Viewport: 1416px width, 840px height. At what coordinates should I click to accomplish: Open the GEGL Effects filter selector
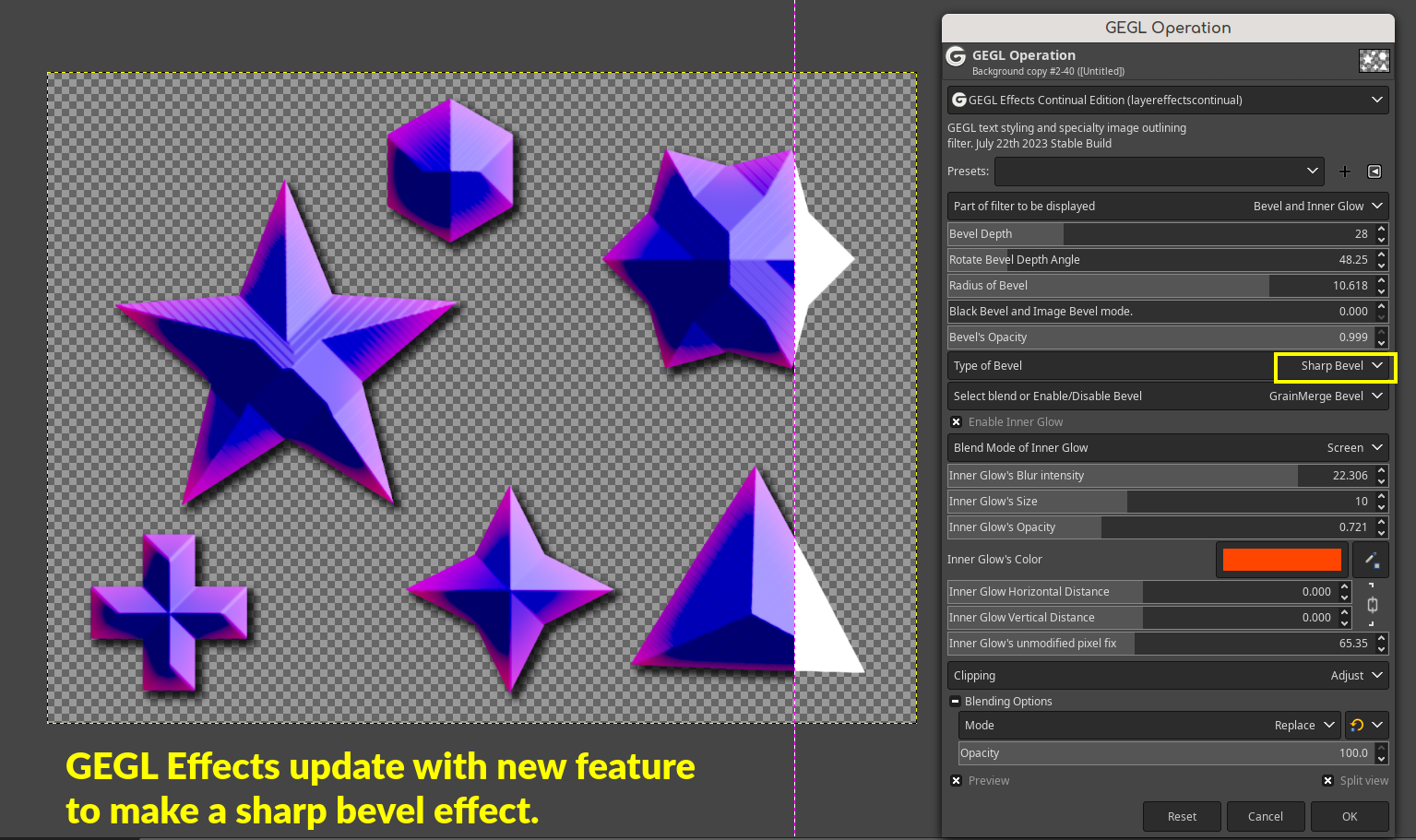(1168, 100)
